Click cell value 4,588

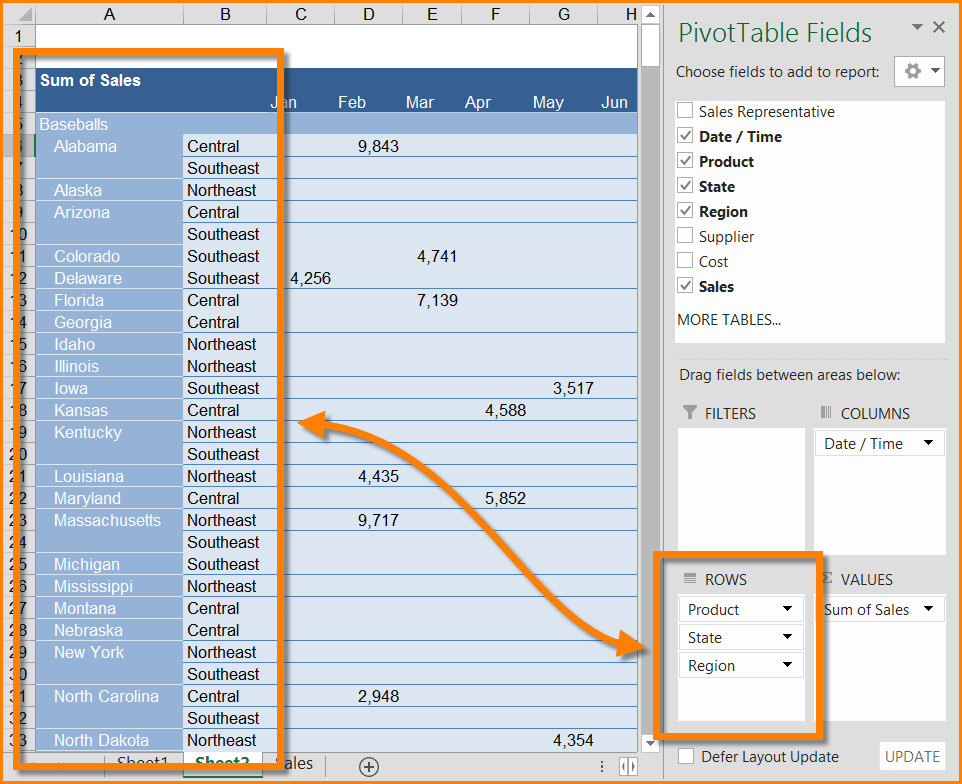pyautogui.click(x=506, y=410)
